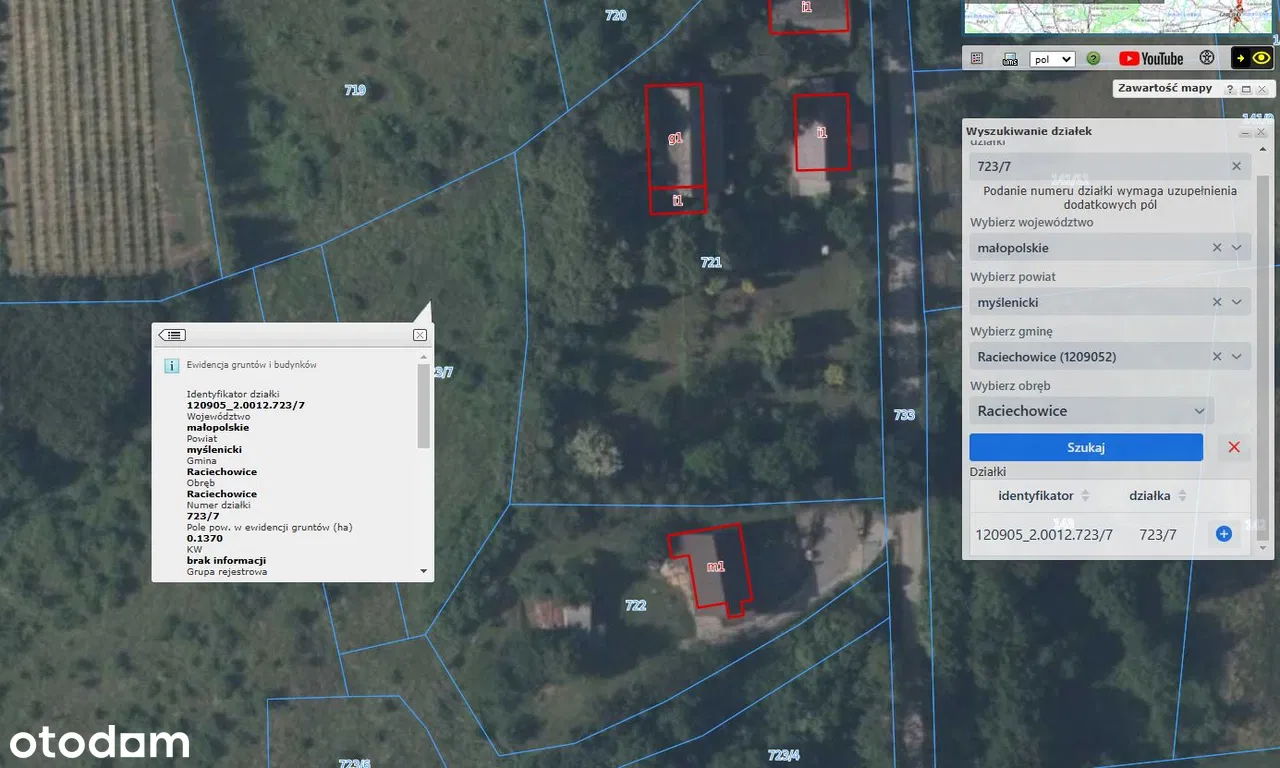Open the map legend grid icon

pos(977,59)
